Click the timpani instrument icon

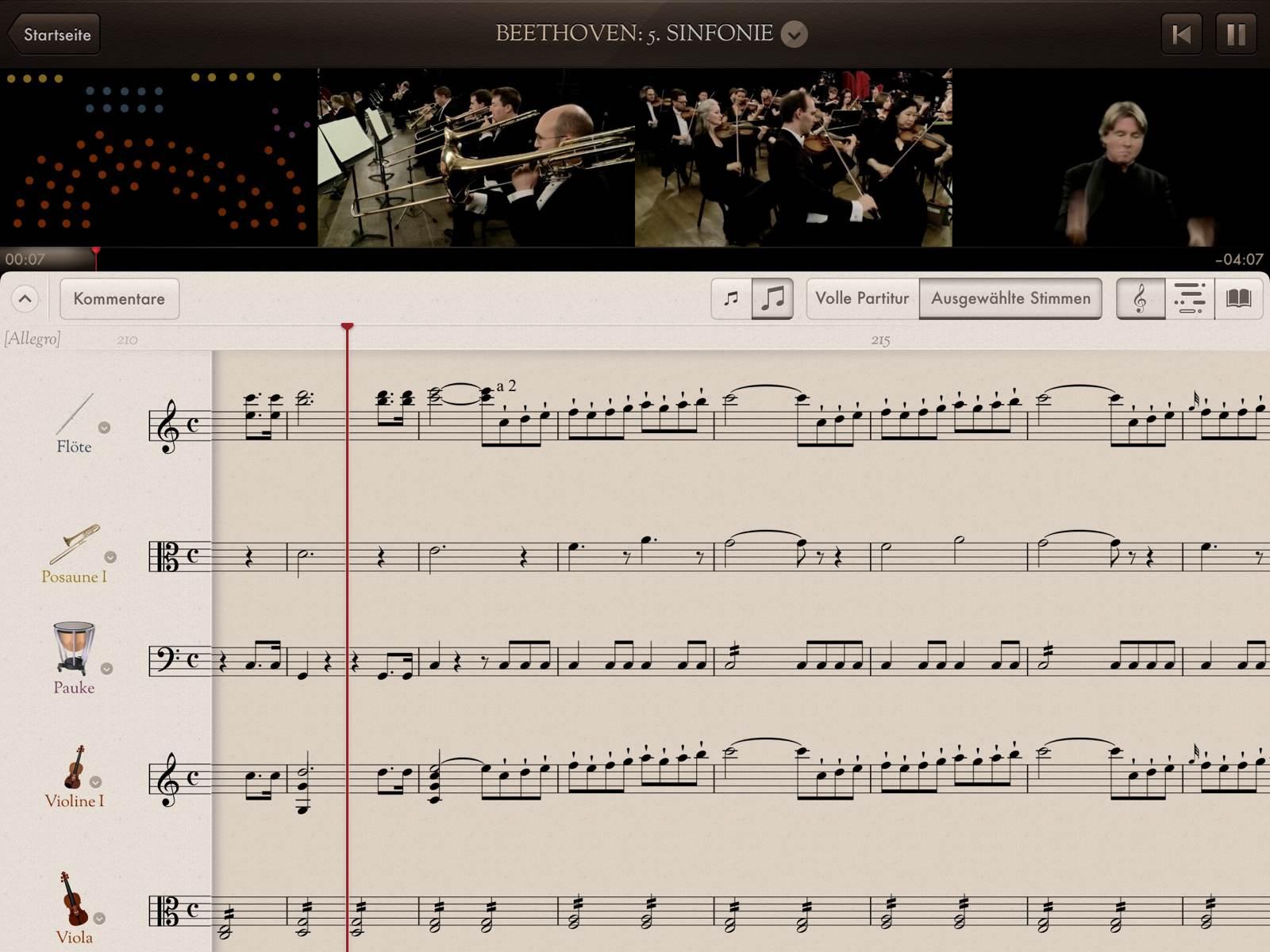coord(74,648)
